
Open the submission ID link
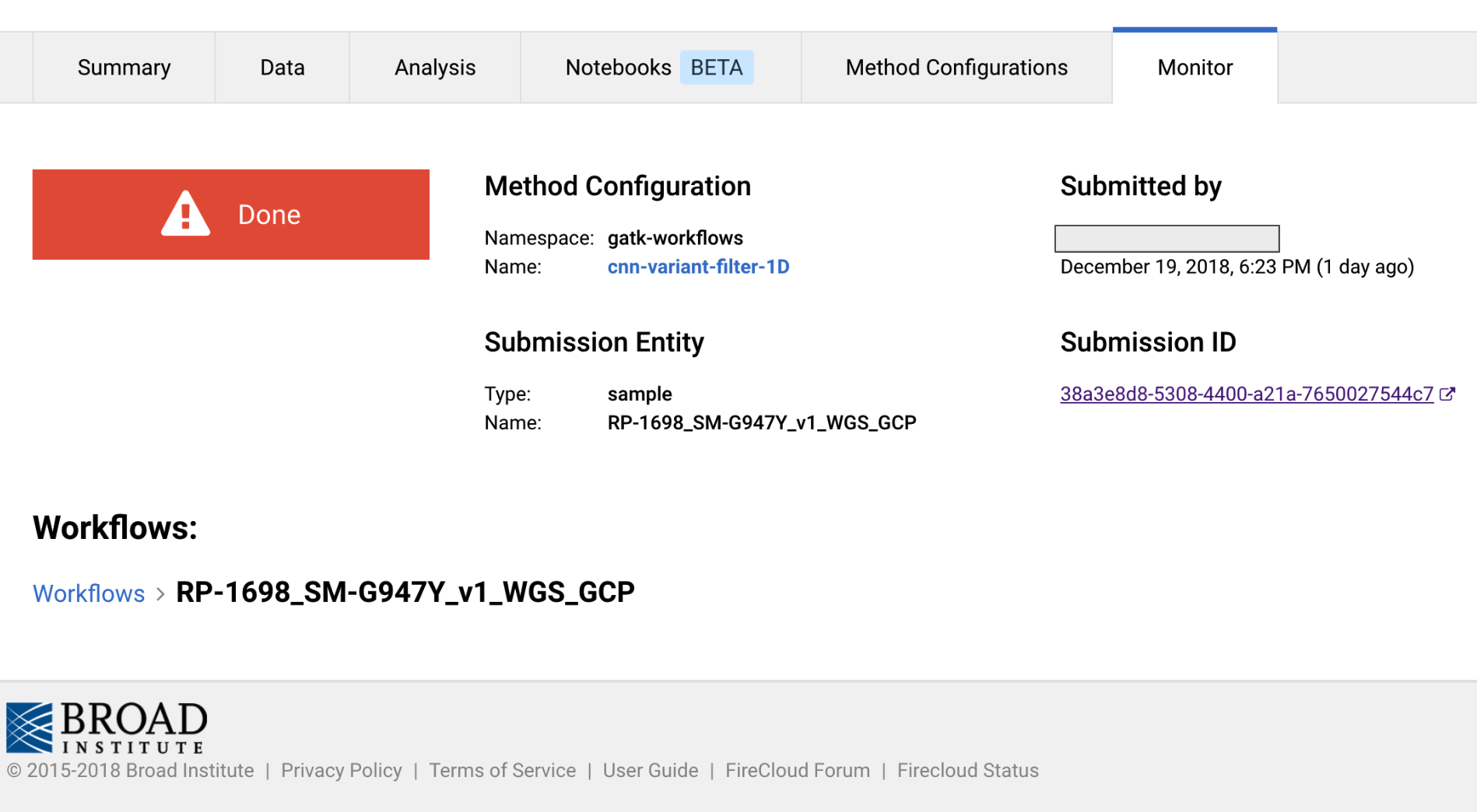tap(1246, 394)
